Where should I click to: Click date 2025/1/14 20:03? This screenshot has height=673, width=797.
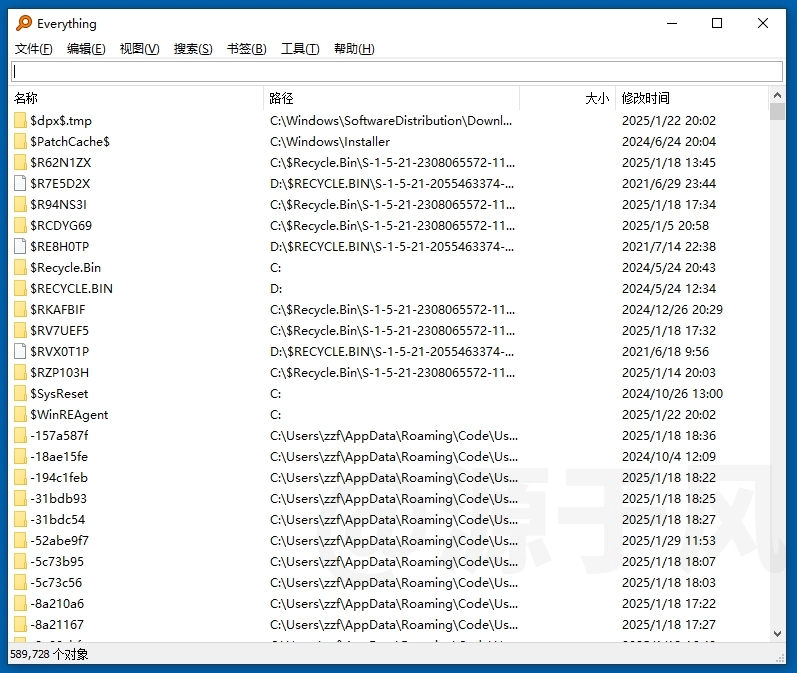pyautogui.click(x=668, y=373)
